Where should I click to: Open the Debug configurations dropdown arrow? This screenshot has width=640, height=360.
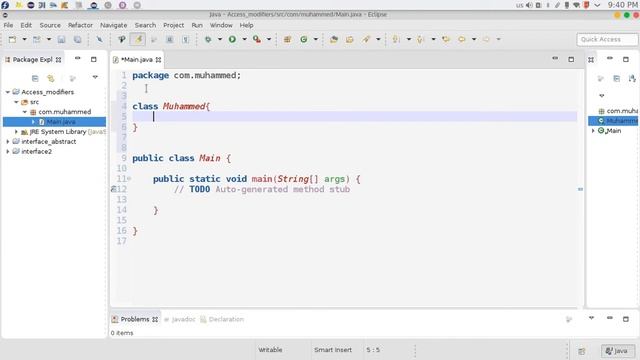(220, 39)
